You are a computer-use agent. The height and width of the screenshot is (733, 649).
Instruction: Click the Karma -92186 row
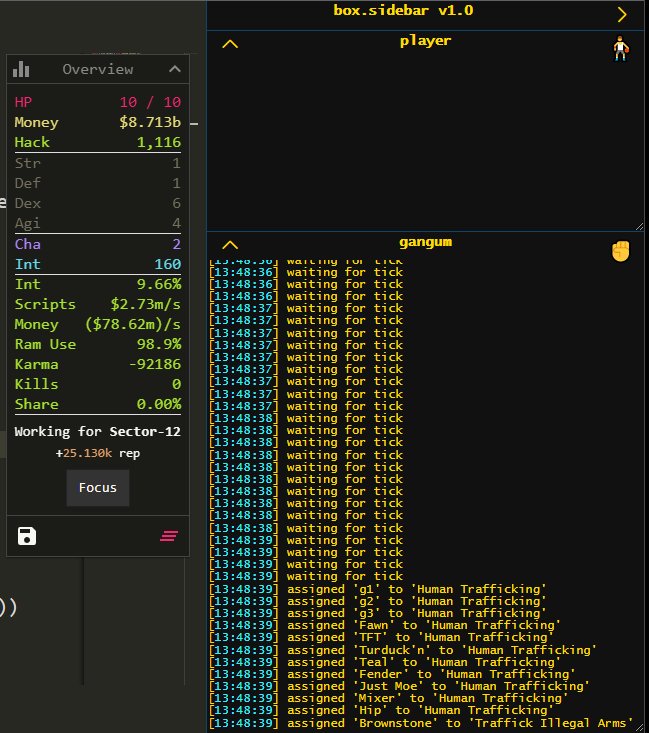(98, 364)
